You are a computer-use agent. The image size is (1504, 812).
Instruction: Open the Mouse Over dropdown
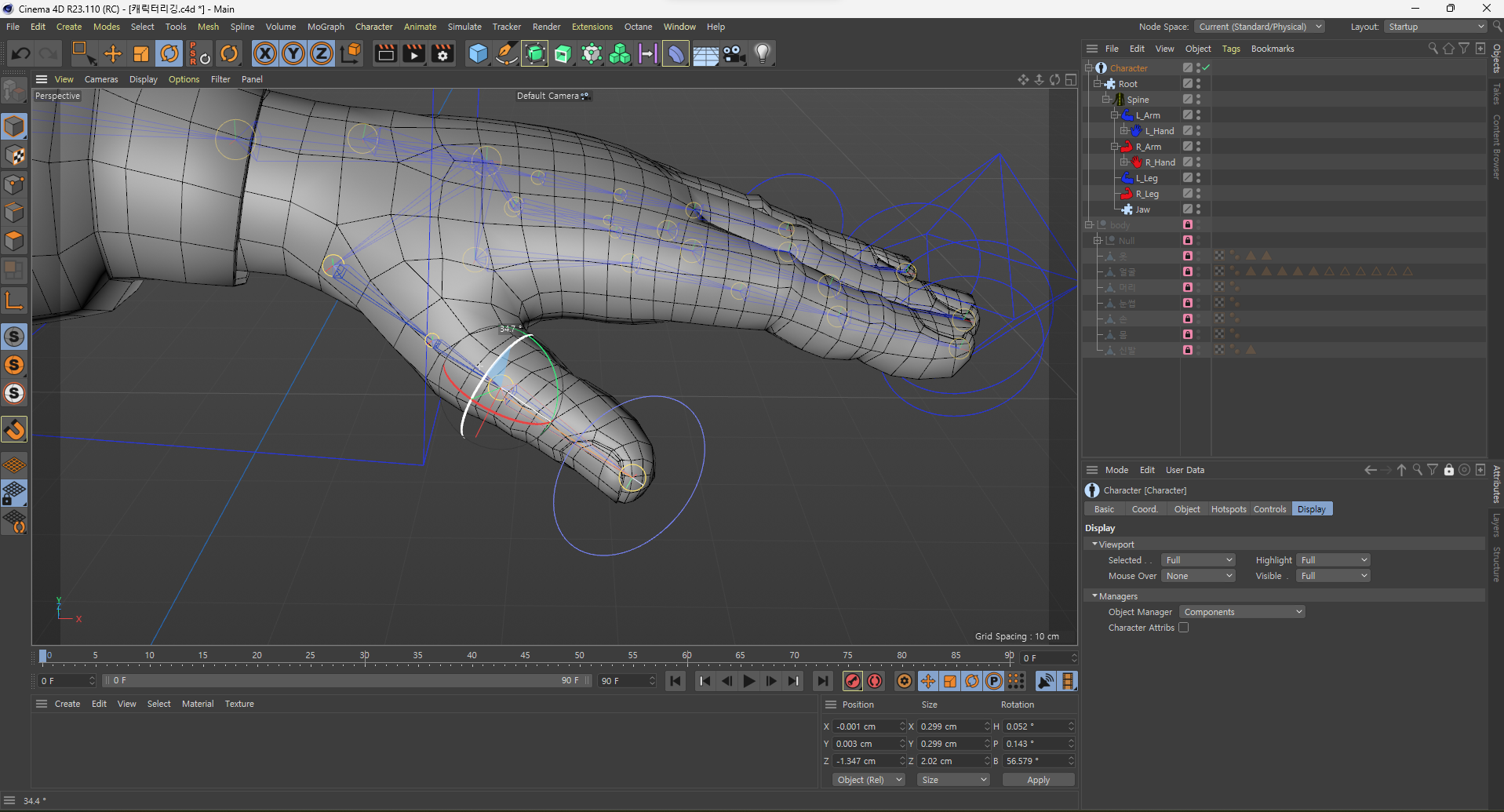[x=1198, y=576]
